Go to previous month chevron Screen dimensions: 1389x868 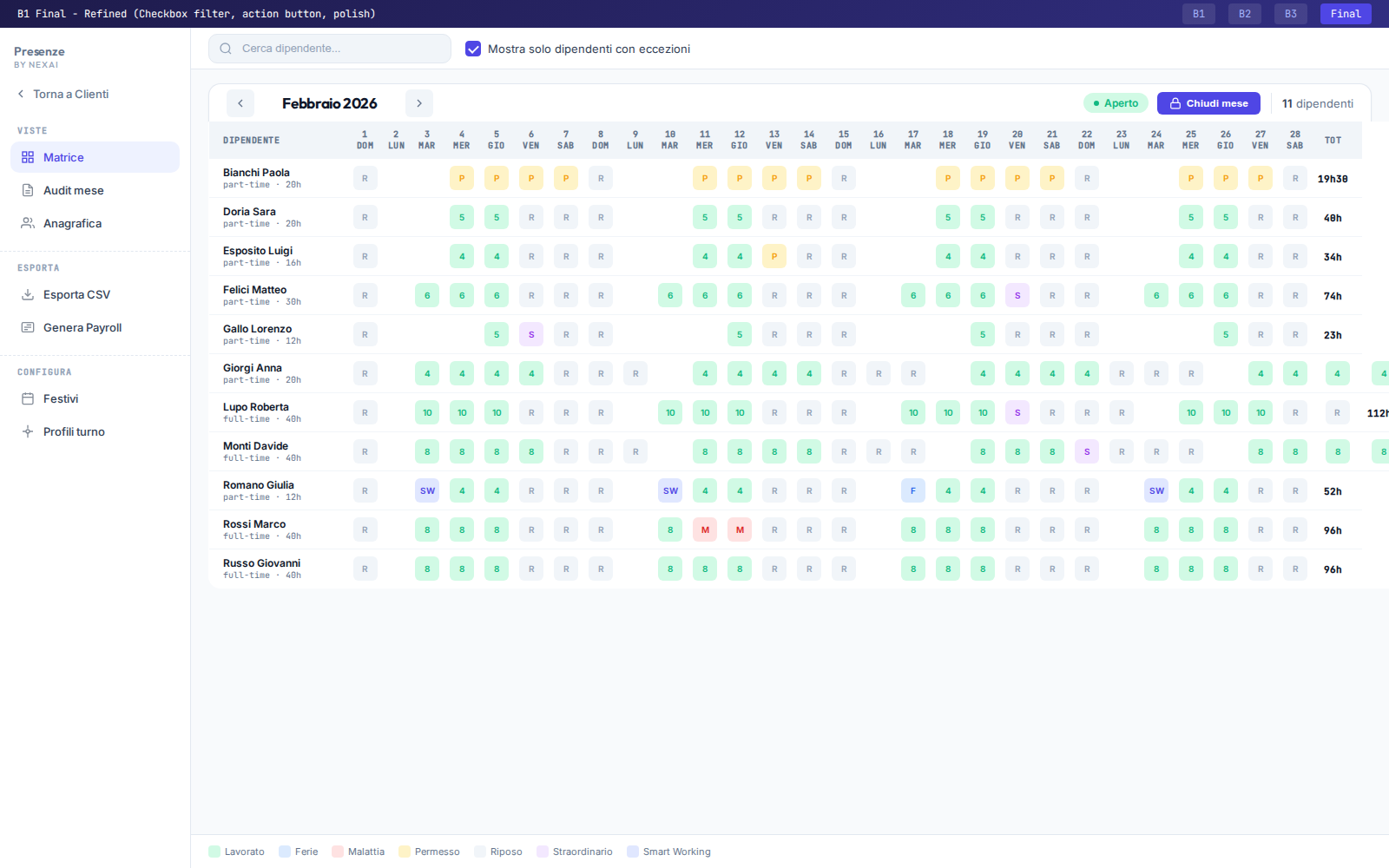240,103
